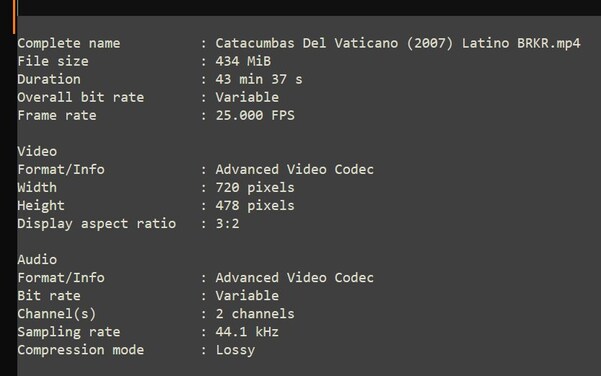This screenshot has height=376, width=601.
Task: Click Advanced Video Codec under Audio
Action: pos(294,277)
